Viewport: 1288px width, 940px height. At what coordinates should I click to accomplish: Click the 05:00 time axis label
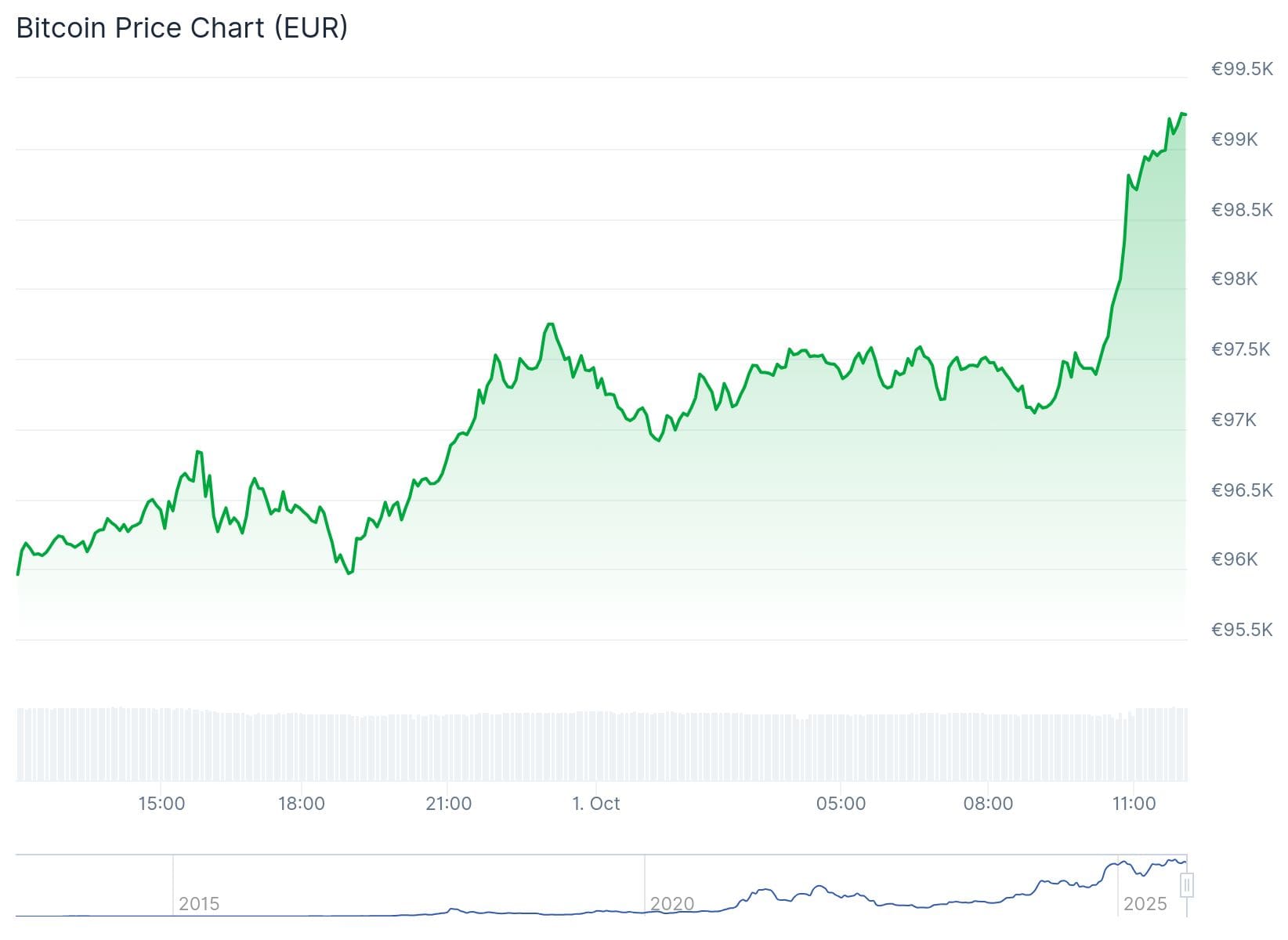[x=841, y=804]
